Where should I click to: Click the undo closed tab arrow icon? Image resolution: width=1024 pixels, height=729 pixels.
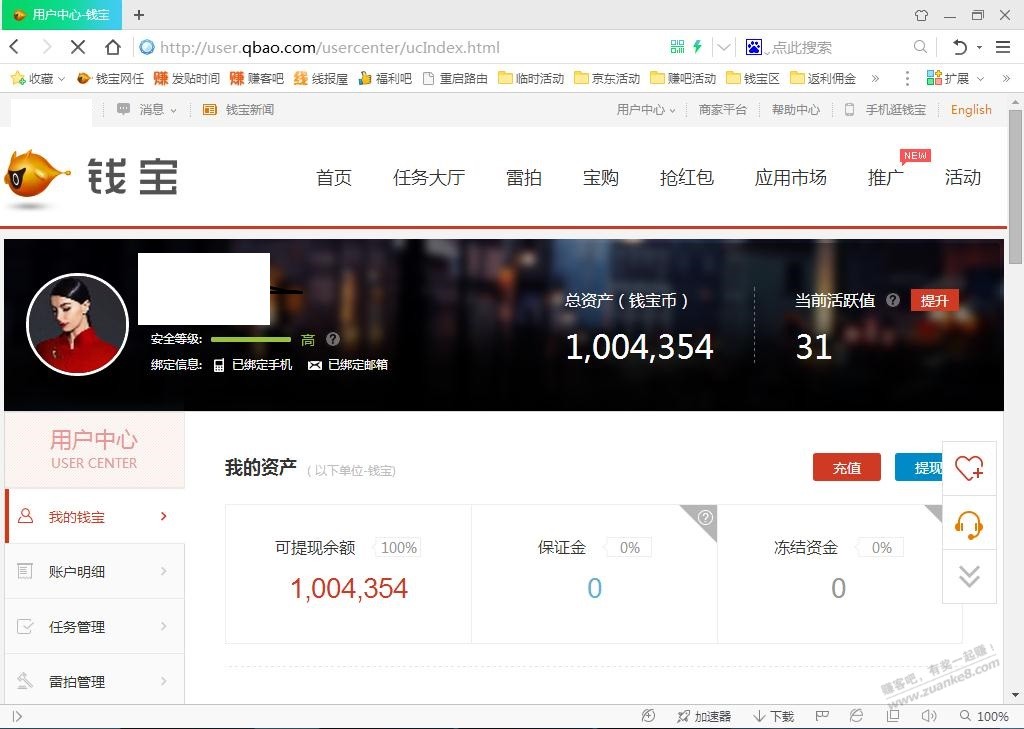point(959,47)
